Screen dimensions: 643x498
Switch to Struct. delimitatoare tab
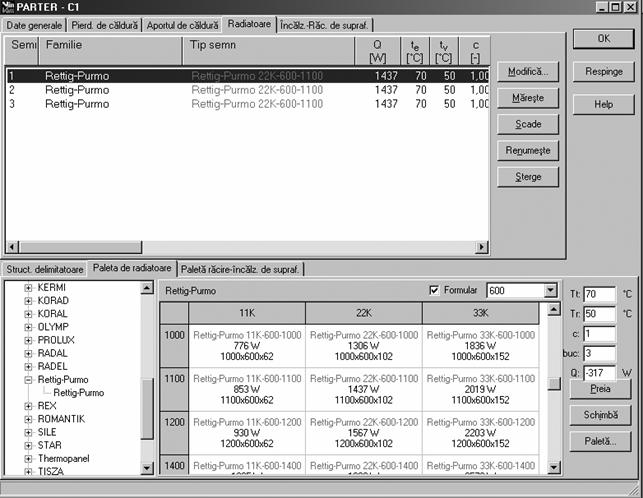45,269
